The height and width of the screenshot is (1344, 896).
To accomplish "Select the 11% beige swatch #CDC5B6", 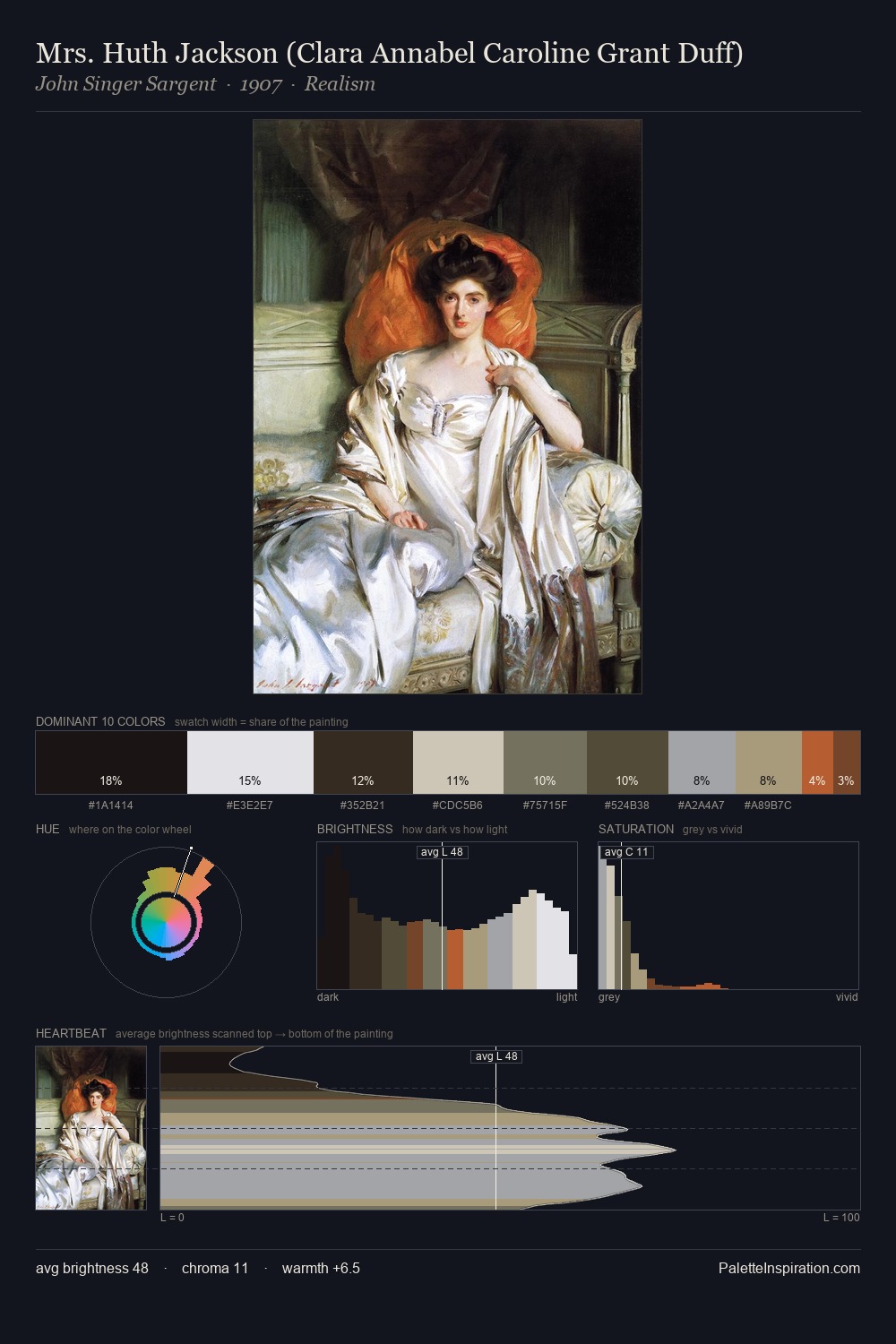I will point(458,762).
